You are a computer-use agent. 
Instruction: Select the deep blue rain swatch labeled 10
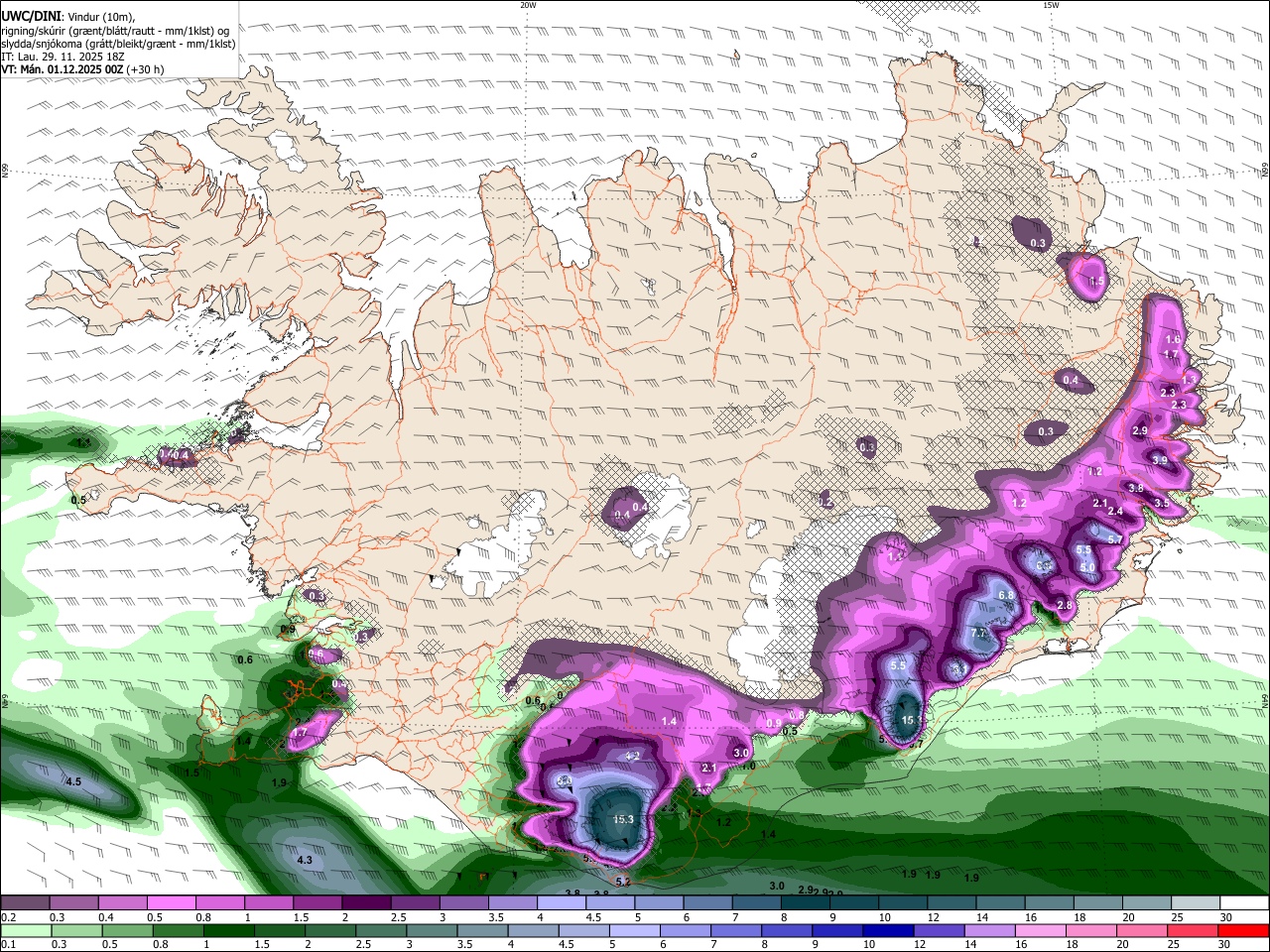pyautogui.click(x=887, y=930)
